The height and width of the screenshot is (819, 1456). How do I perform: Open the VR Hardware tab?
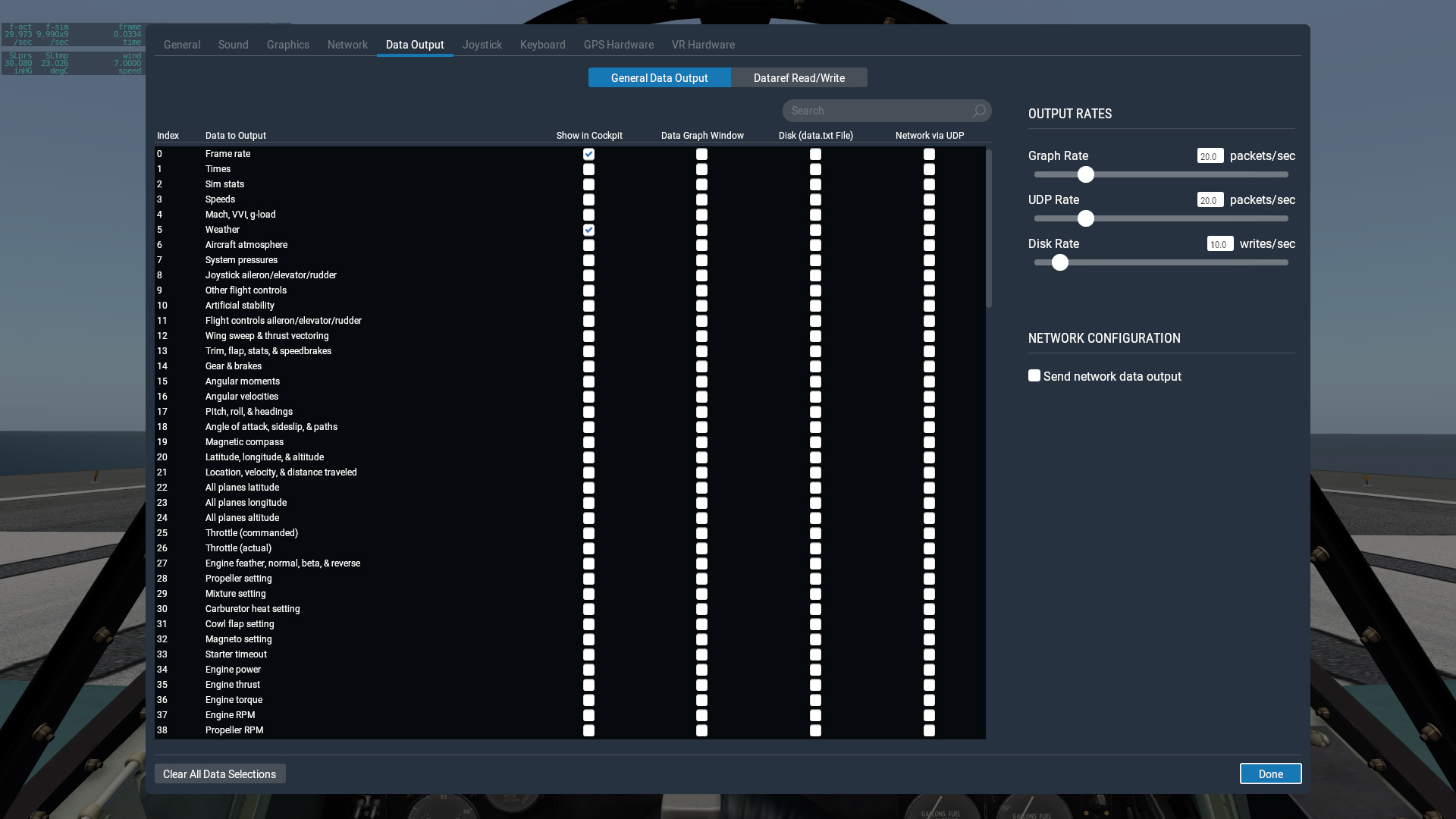[x=702, y=45]
